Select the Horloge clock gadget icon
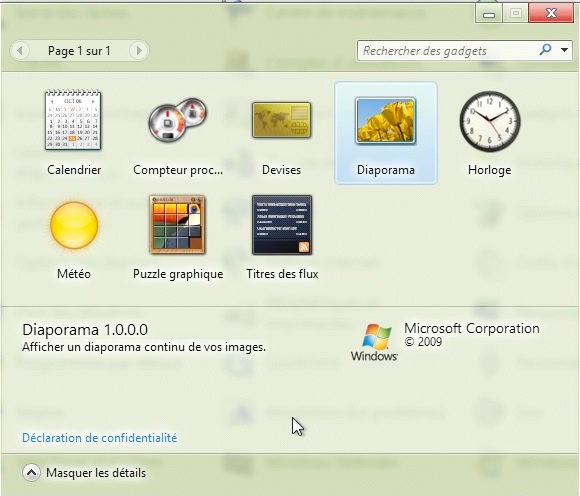Screen dimensions: 580x496 (x=490, y=121)
